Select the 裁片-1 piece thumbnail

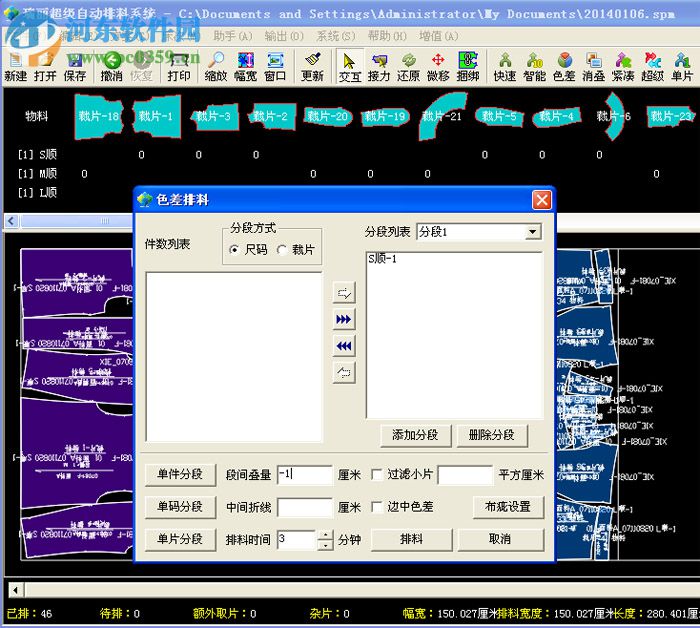coord(156,116)
